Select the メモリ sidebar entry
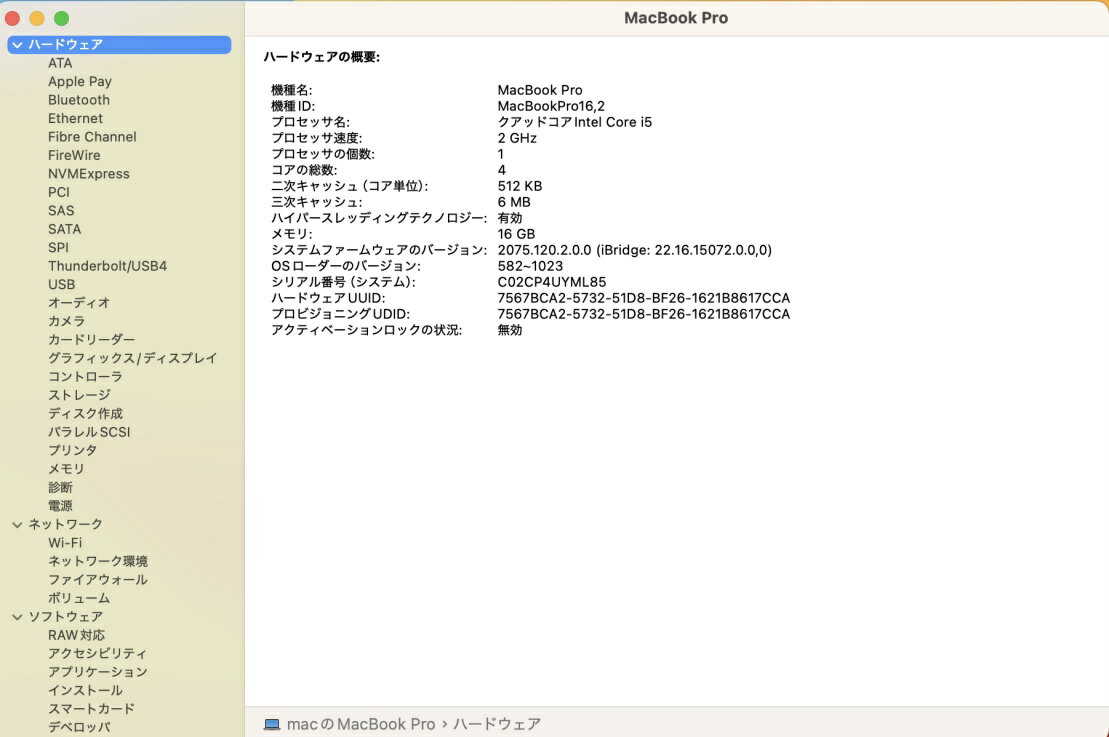The height and width of the screenshot is (737, 1109). [66, 469]
